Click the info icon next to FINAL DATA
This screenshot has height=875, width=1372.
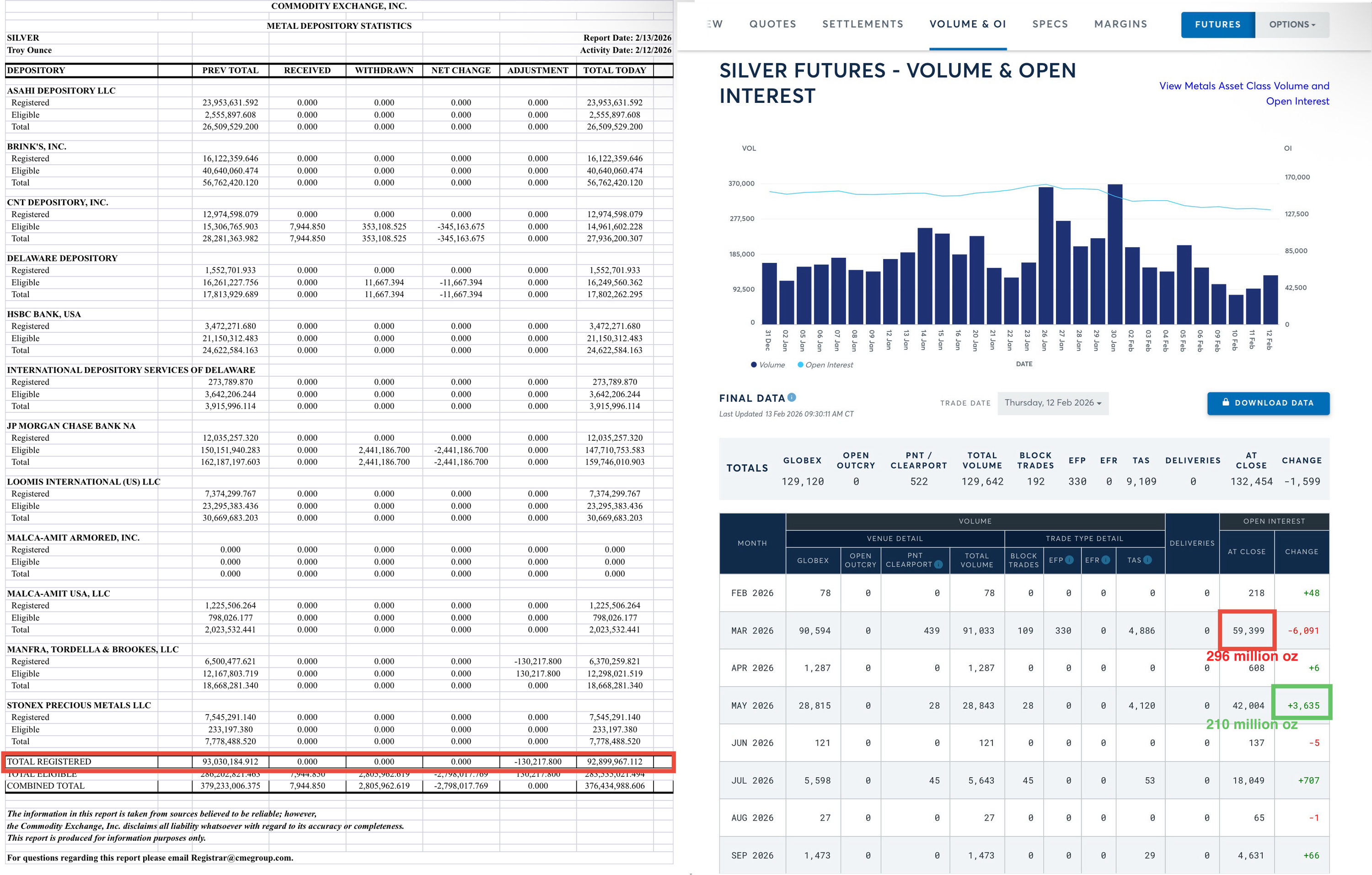pos(791,398)
